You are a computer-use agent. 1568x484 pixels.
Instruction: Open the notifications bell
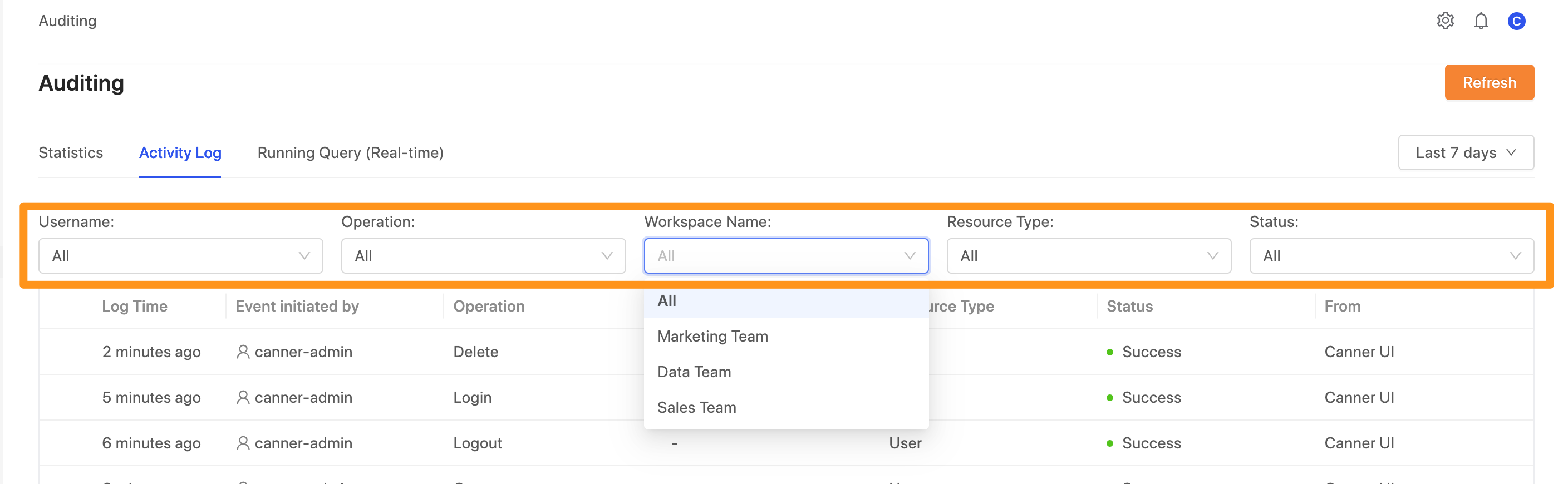click(1481, 21)
